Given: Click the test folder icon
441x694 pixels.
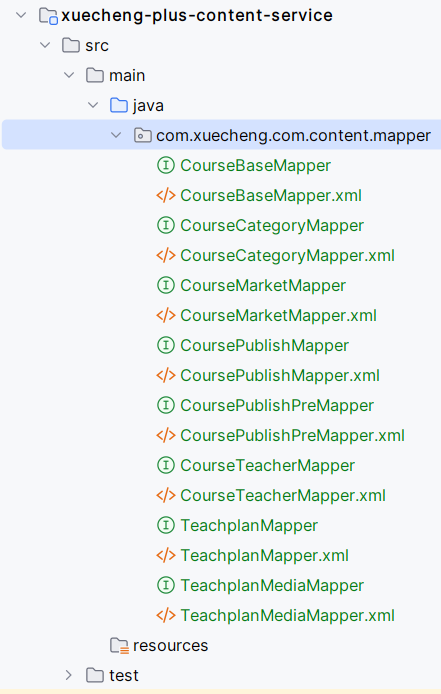Looking at the screenshot, I should [95, 675].
